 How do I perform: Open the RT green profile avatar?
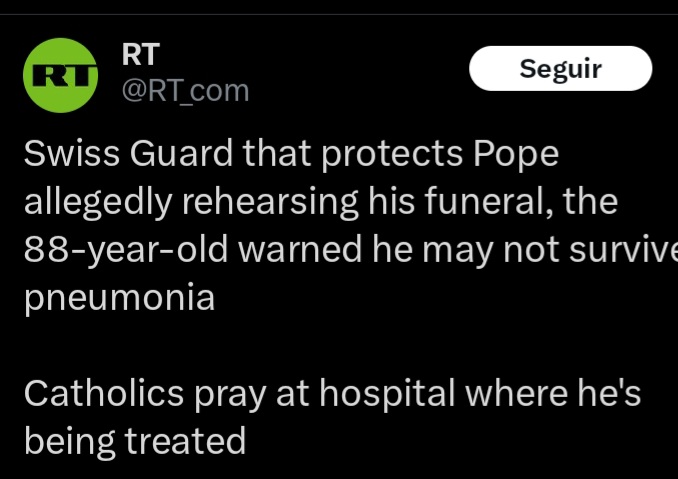point(60,75)
